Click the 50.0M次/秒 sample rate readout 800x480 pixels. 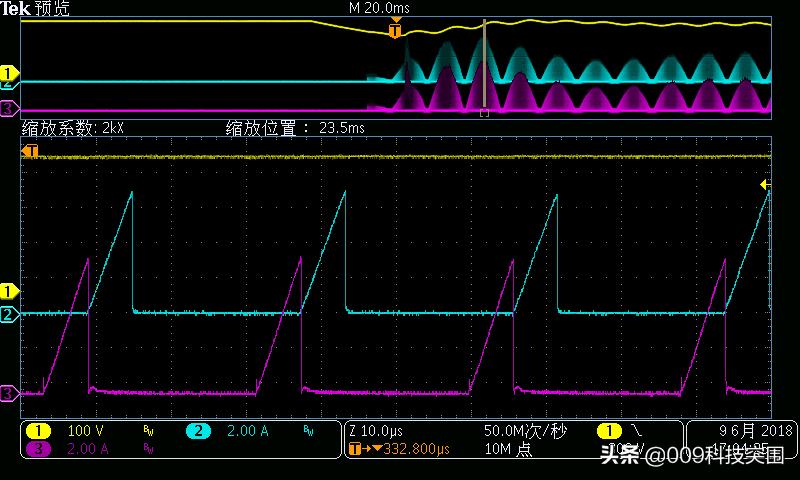click(x=525, y=431)
